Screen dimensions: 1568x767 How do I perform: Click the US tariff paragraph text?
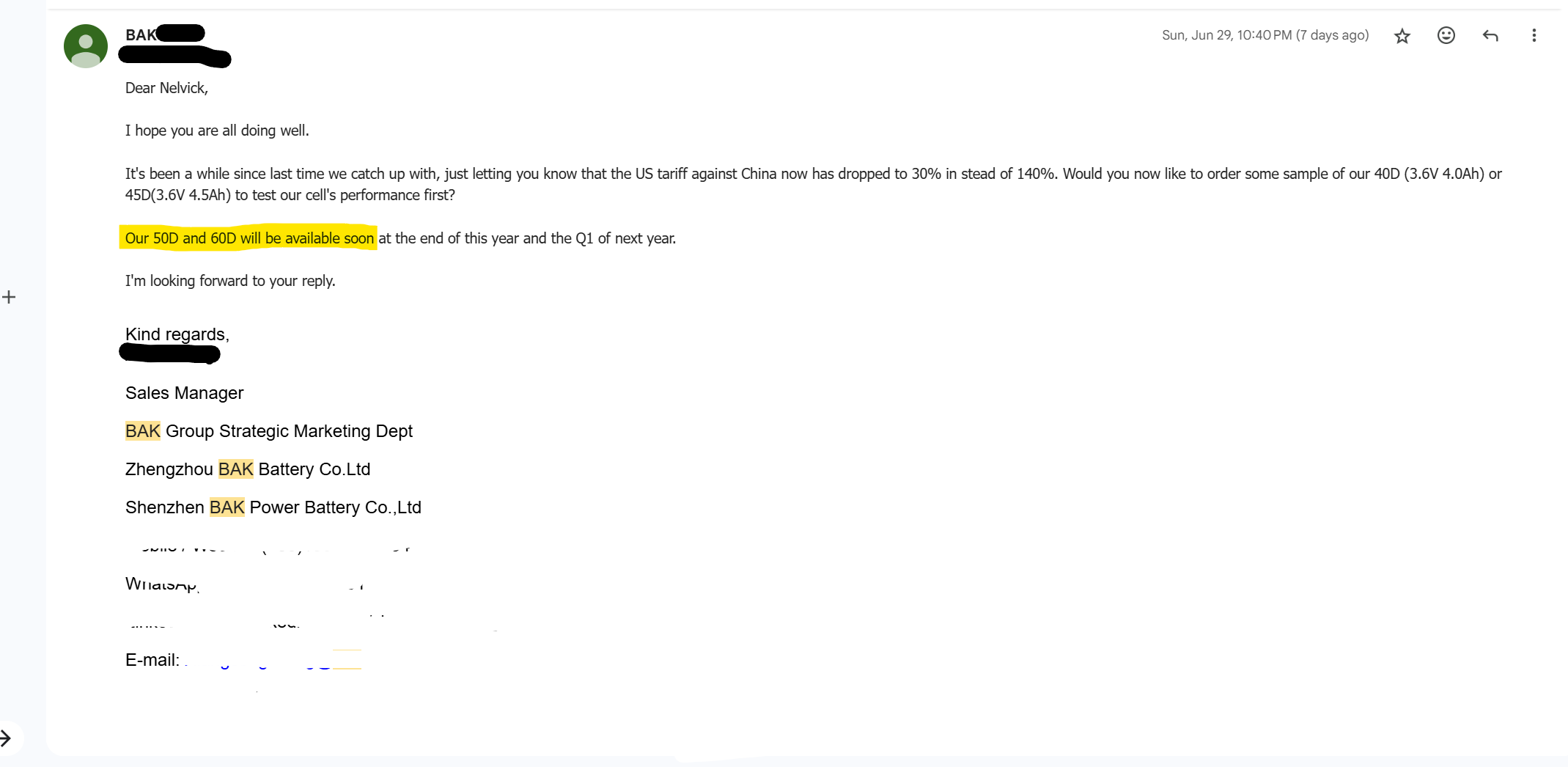click(x=813, y=184)
